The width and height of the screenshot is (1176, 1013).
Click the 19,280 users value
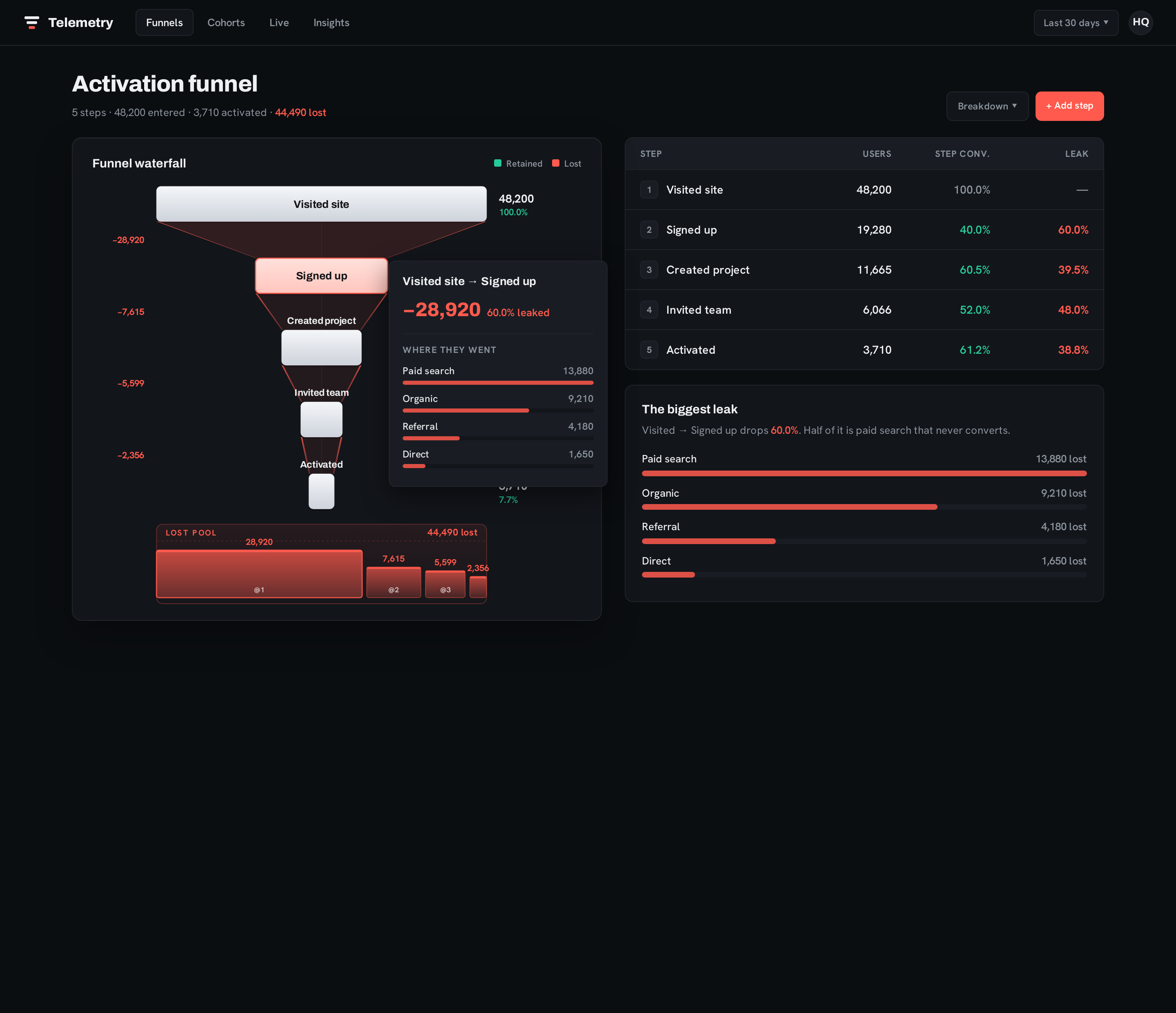tap(874, 230)
